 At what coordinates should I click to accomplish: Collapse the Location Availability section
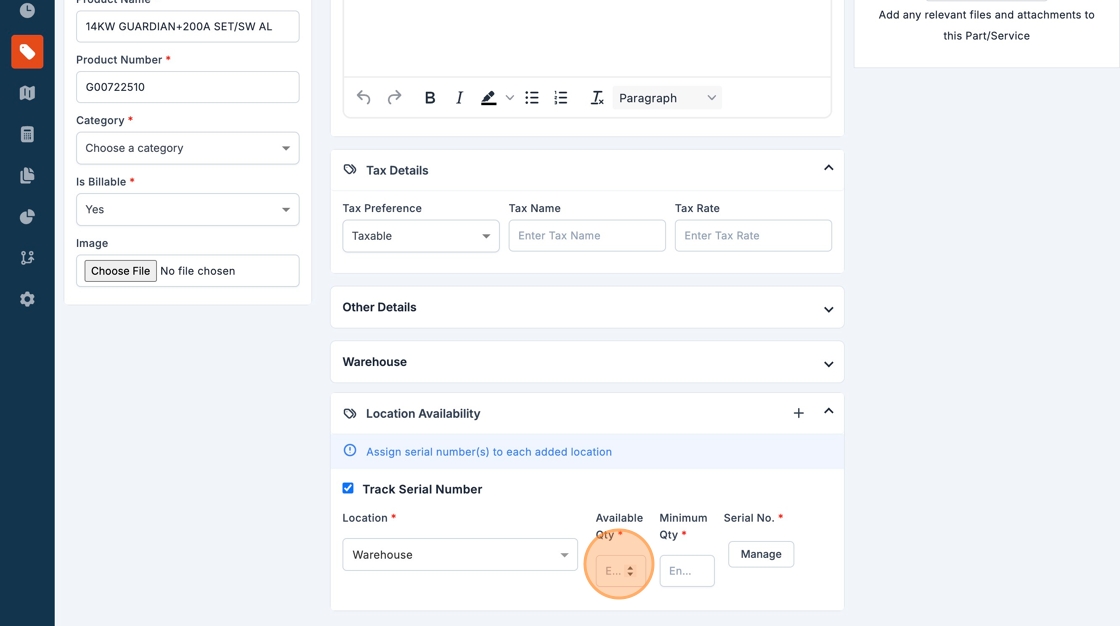829,411
